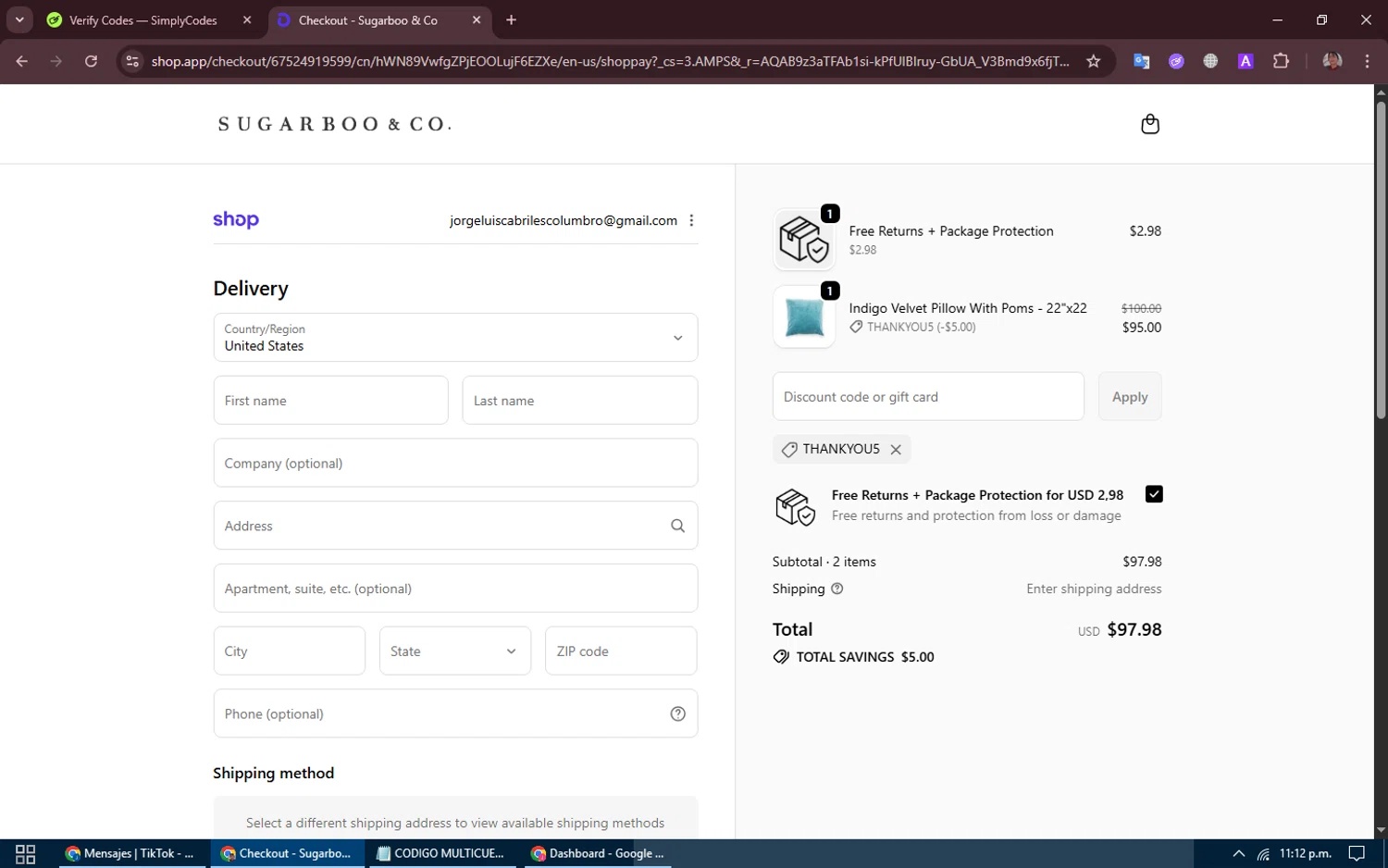Open the tab search dropdown arrow
1388x868 pixels.
click(19, 19)
